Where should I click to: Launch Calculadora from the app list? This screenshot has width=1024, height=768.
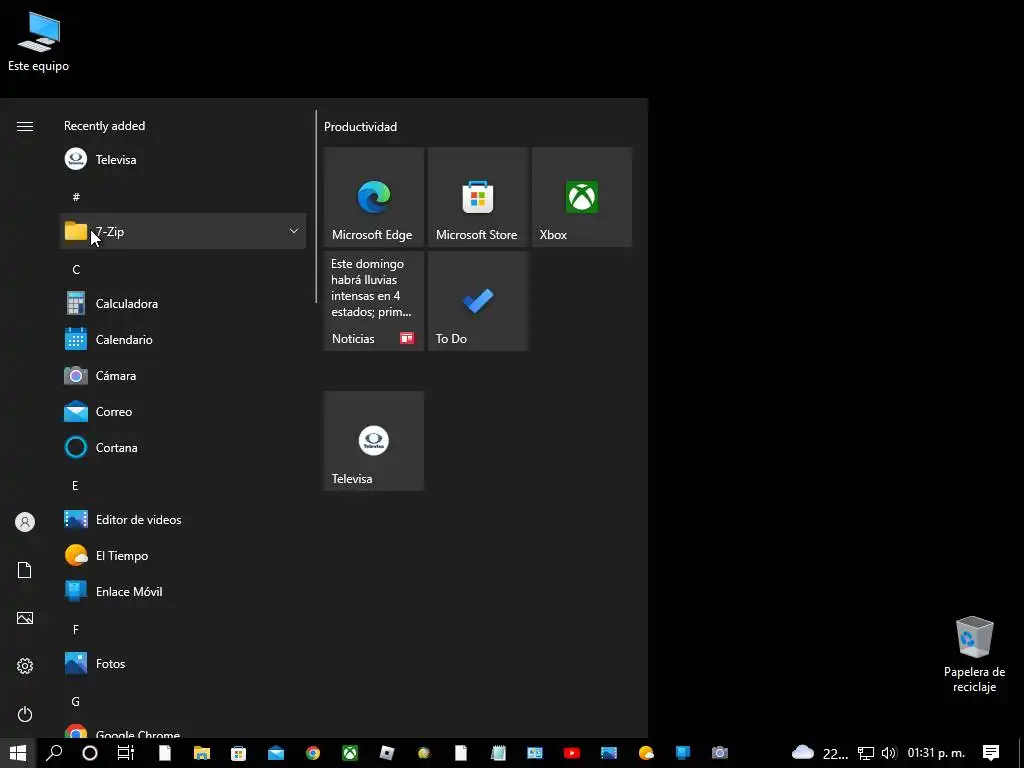click(183, 304)
